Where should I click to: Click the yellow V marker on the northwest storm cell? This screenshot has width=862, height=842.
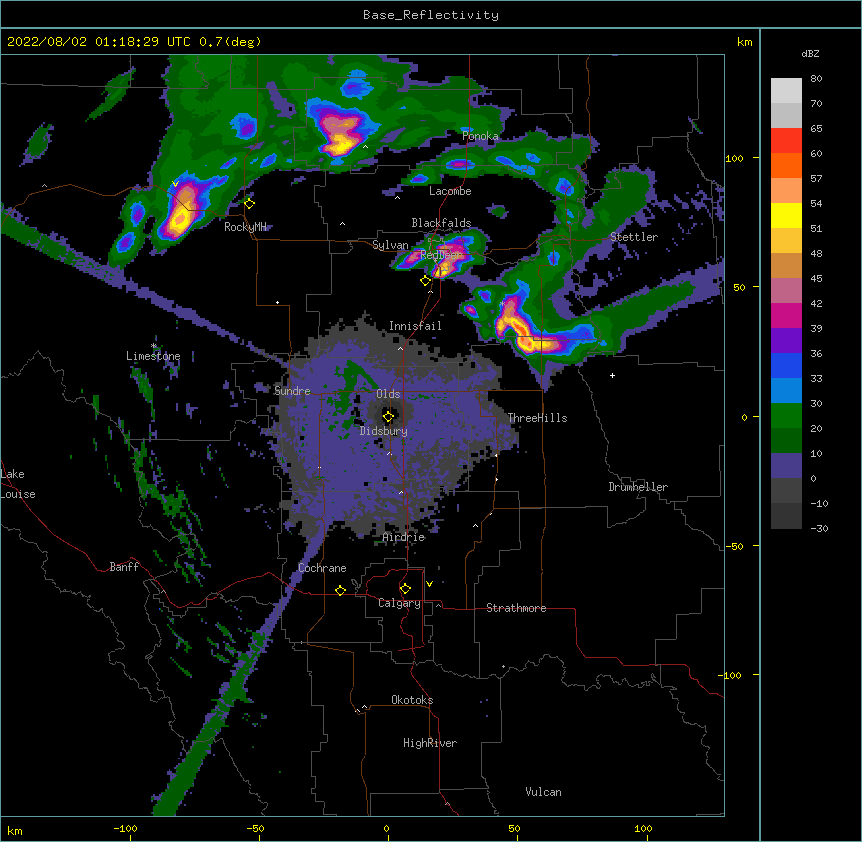click(x=175, y=184)
